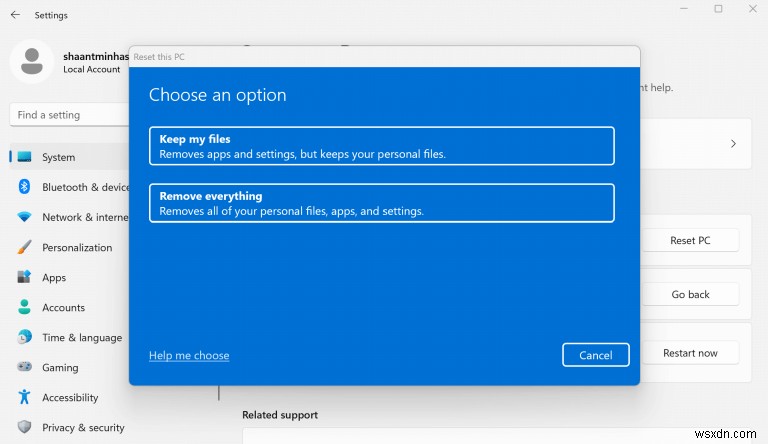
Task: Open the Help me choose link
Action: tap(189, 355)
